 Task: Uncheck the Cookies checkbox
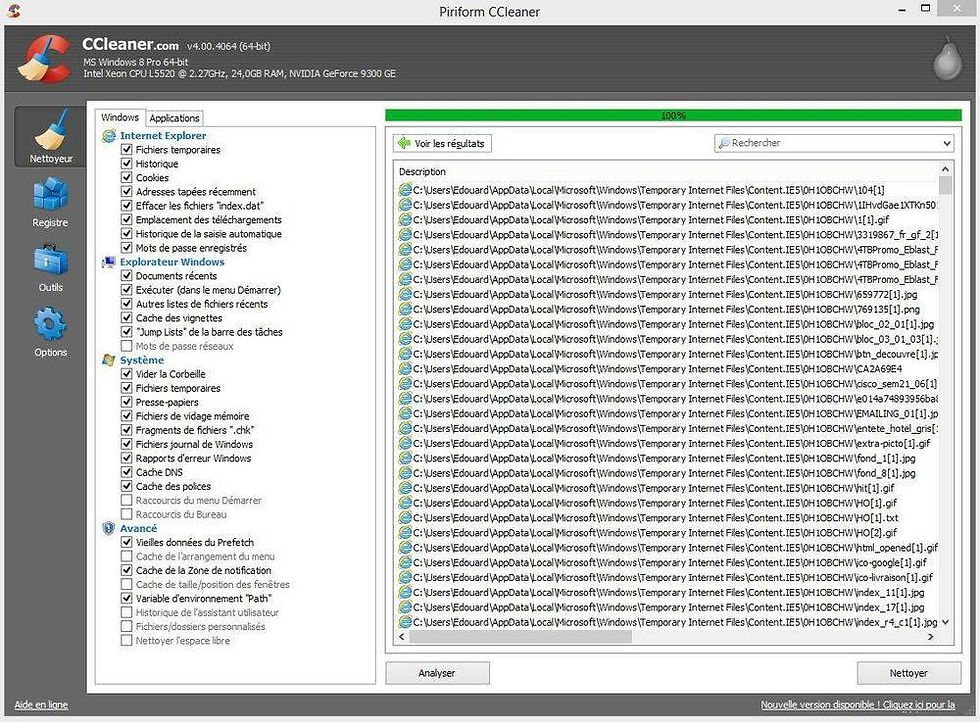point(127,178)
